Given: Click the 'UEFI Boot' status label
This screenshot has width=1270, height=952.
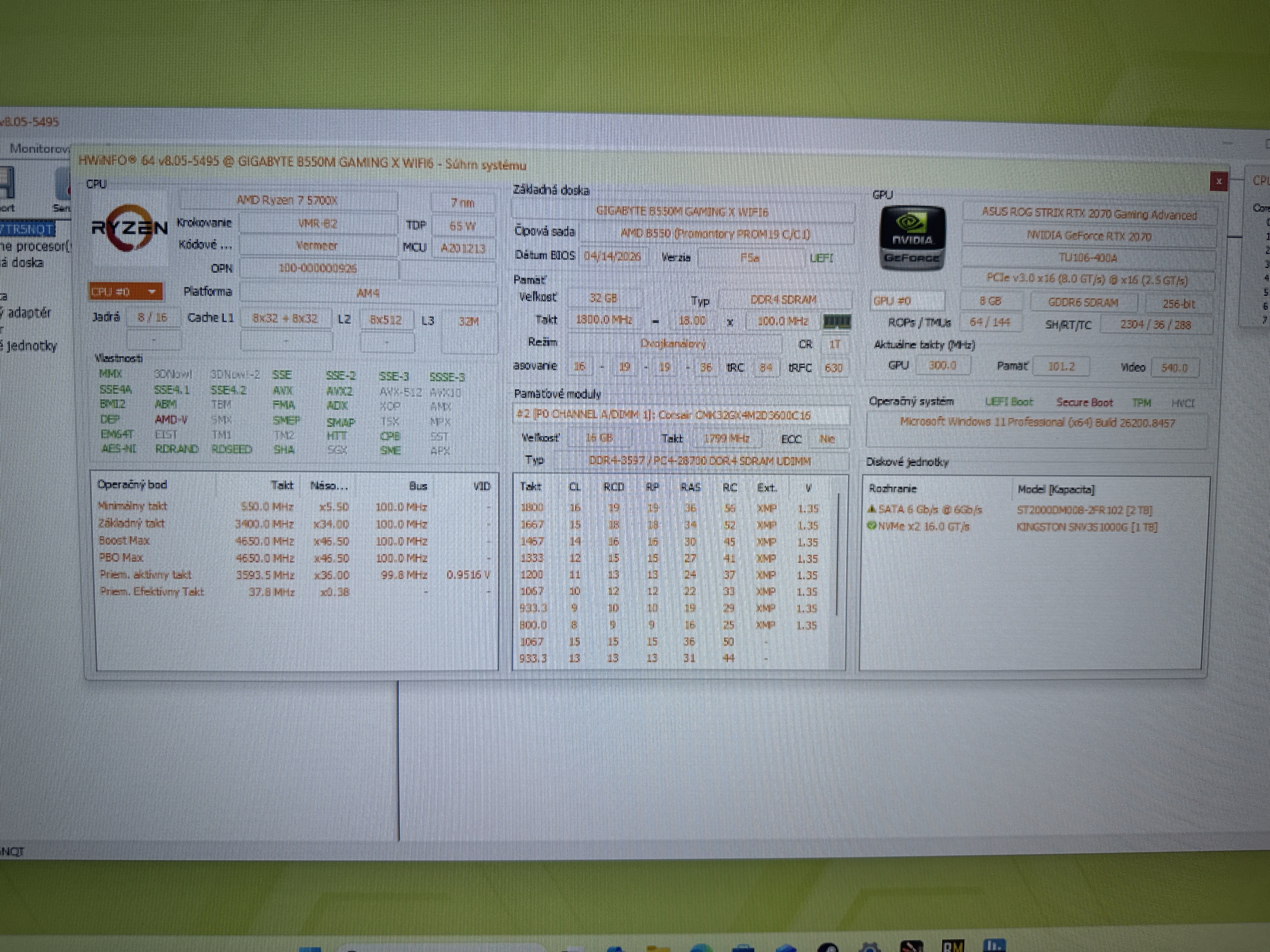Looking at the screenshot, I should pos(1009,402).
